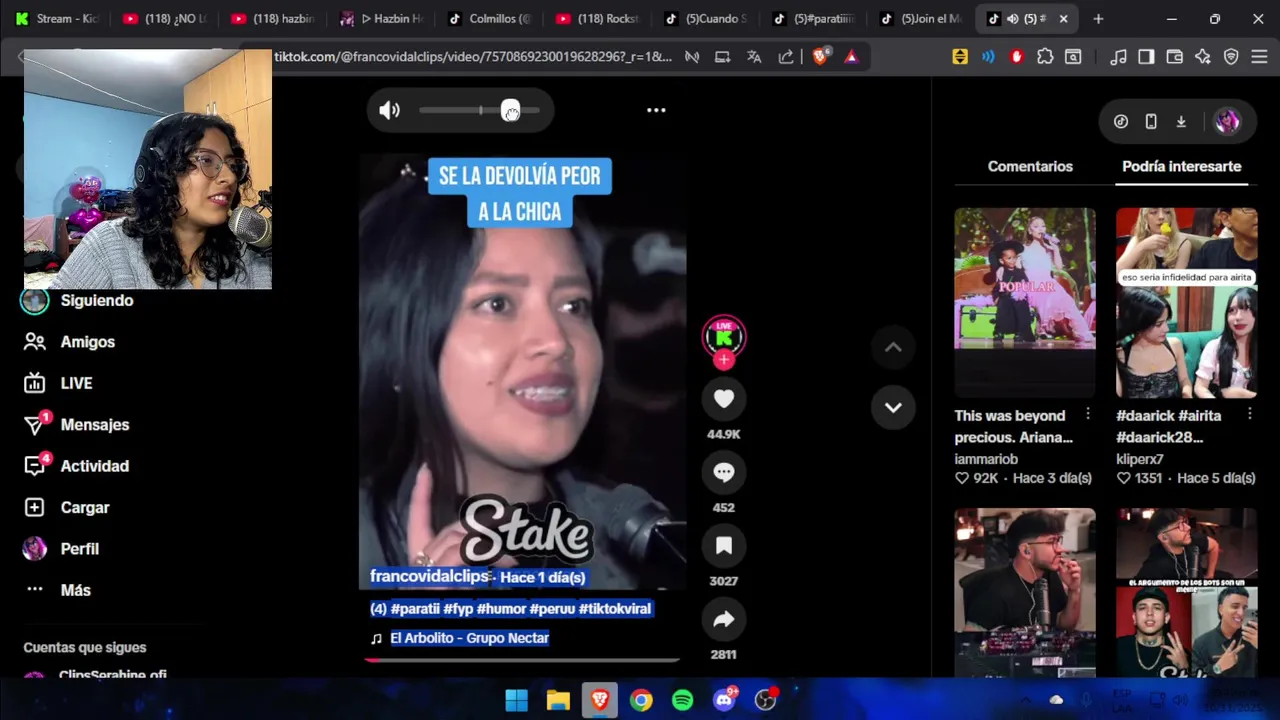
Task: Open El Arbolito - Grupo Nectar sound
Action: 469,638
